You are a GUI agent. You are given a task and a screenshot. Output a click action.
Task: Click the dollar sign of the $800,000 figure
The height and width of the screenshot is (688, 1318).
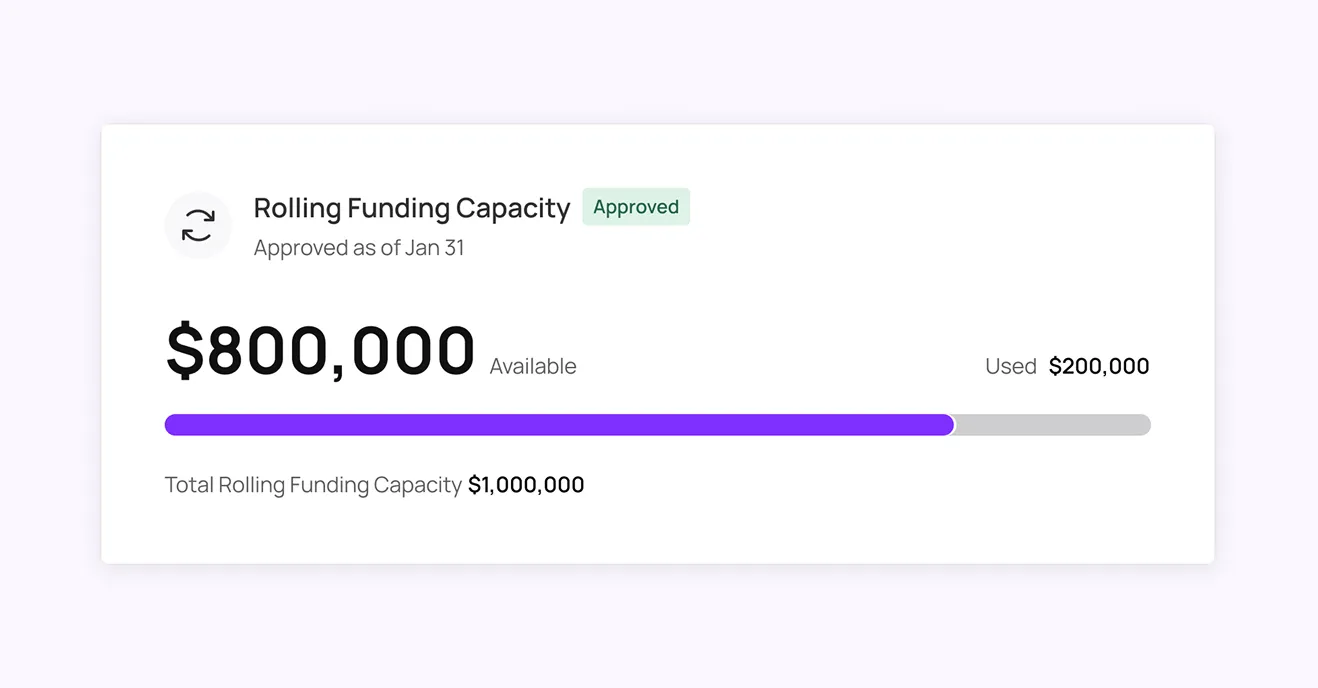[x=185, y=351]
